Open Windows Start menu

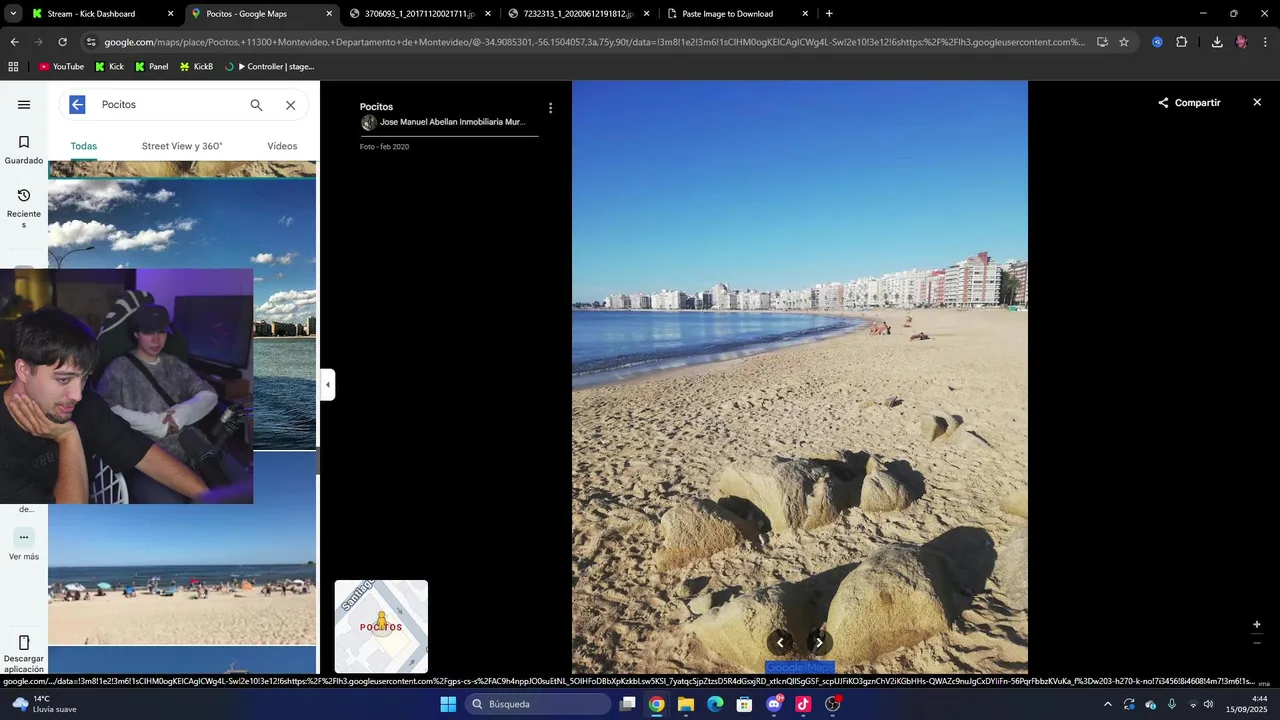pyautogui.click(x=448, y=704)
